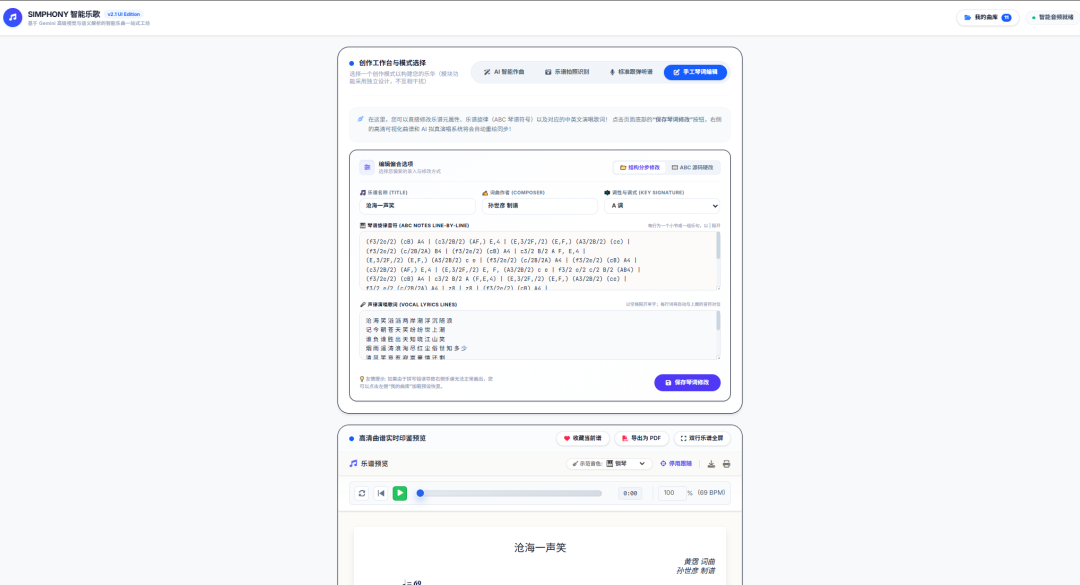Click the TITLE input field
Screen dimensions: 1080x585
pyautogui.click(x=417, y=205)
